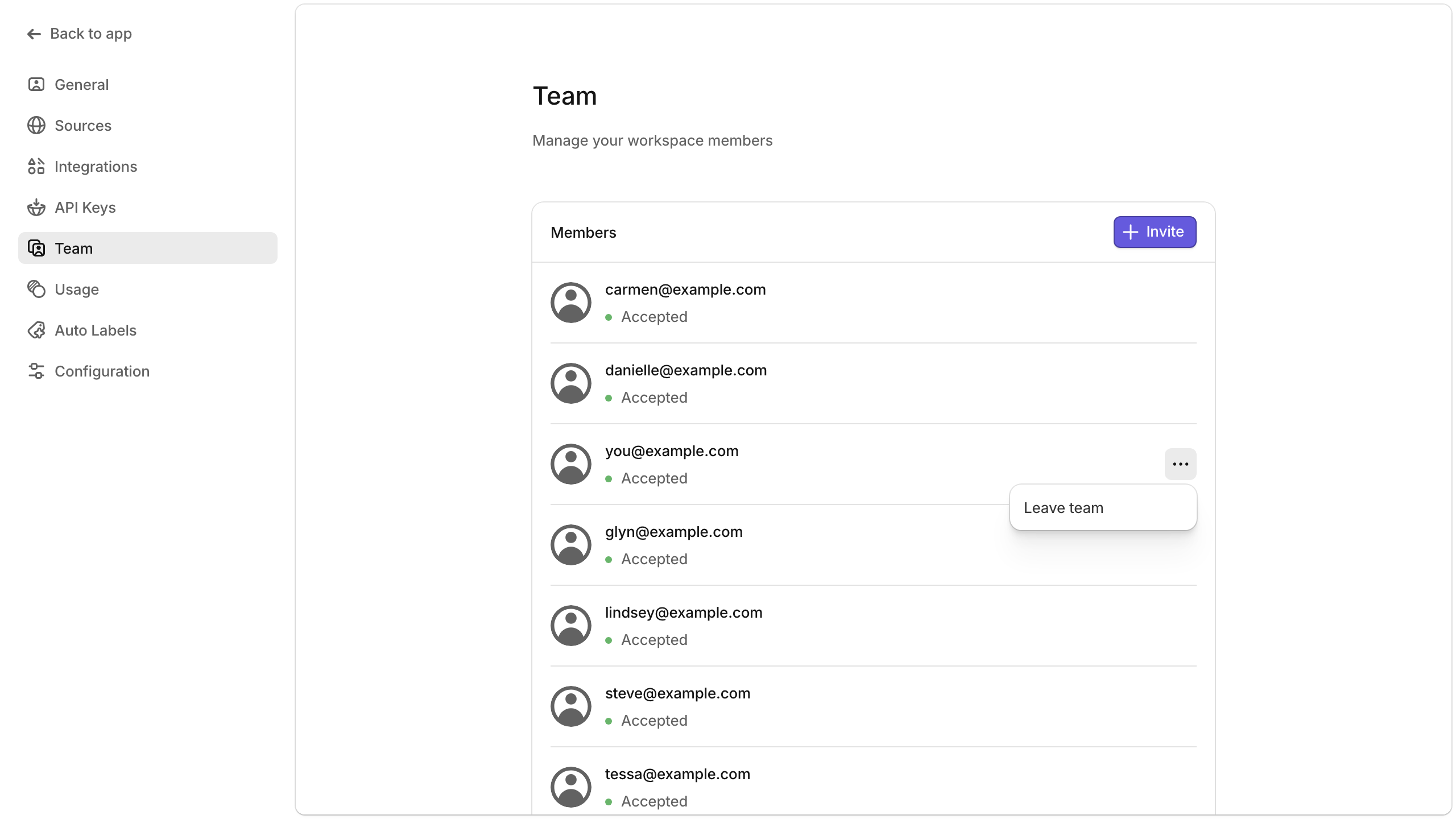Click tessa@example.com's avatar icon
The width and height of the screenshot is (1456, 819).
(570, 787)
